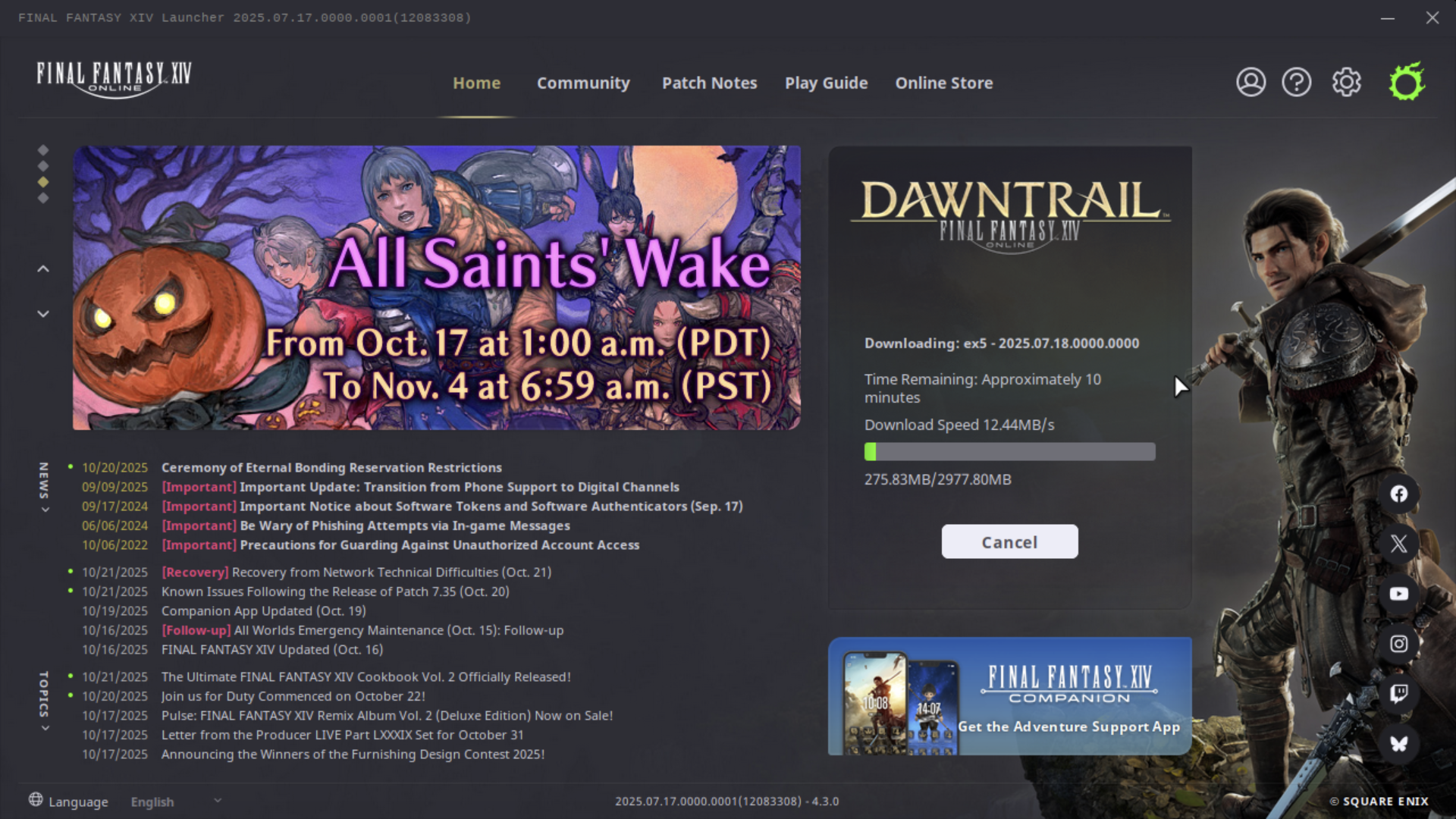Open the YouTube channel icon

click(x=1398, y=594)
